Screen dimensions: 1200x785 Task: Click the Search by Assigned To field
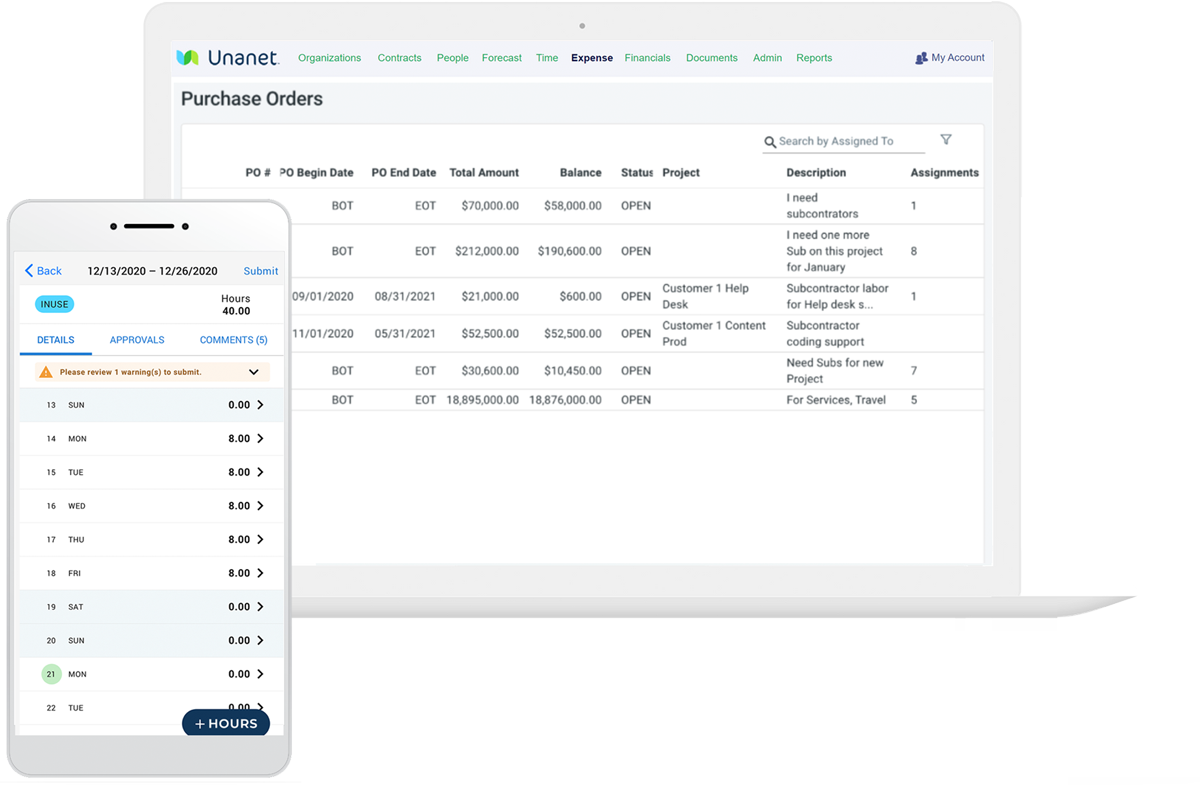[x=843, y=141]
